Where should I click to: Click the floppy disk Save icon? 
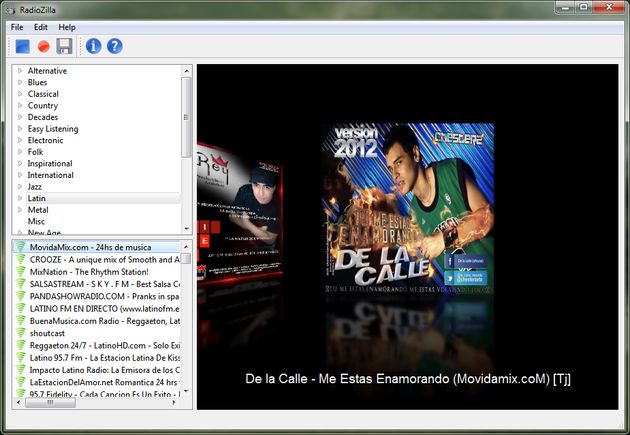(64, 46)
